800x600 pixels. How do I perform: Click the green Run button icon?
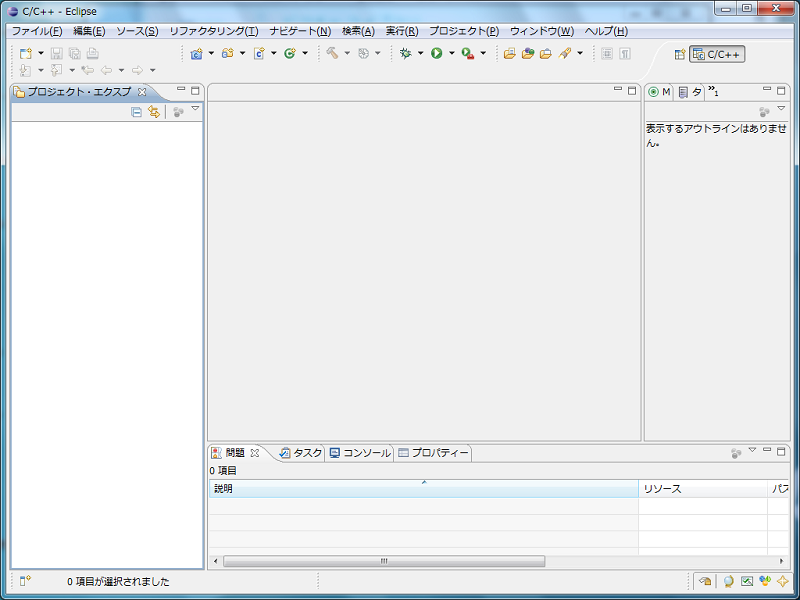437,53
